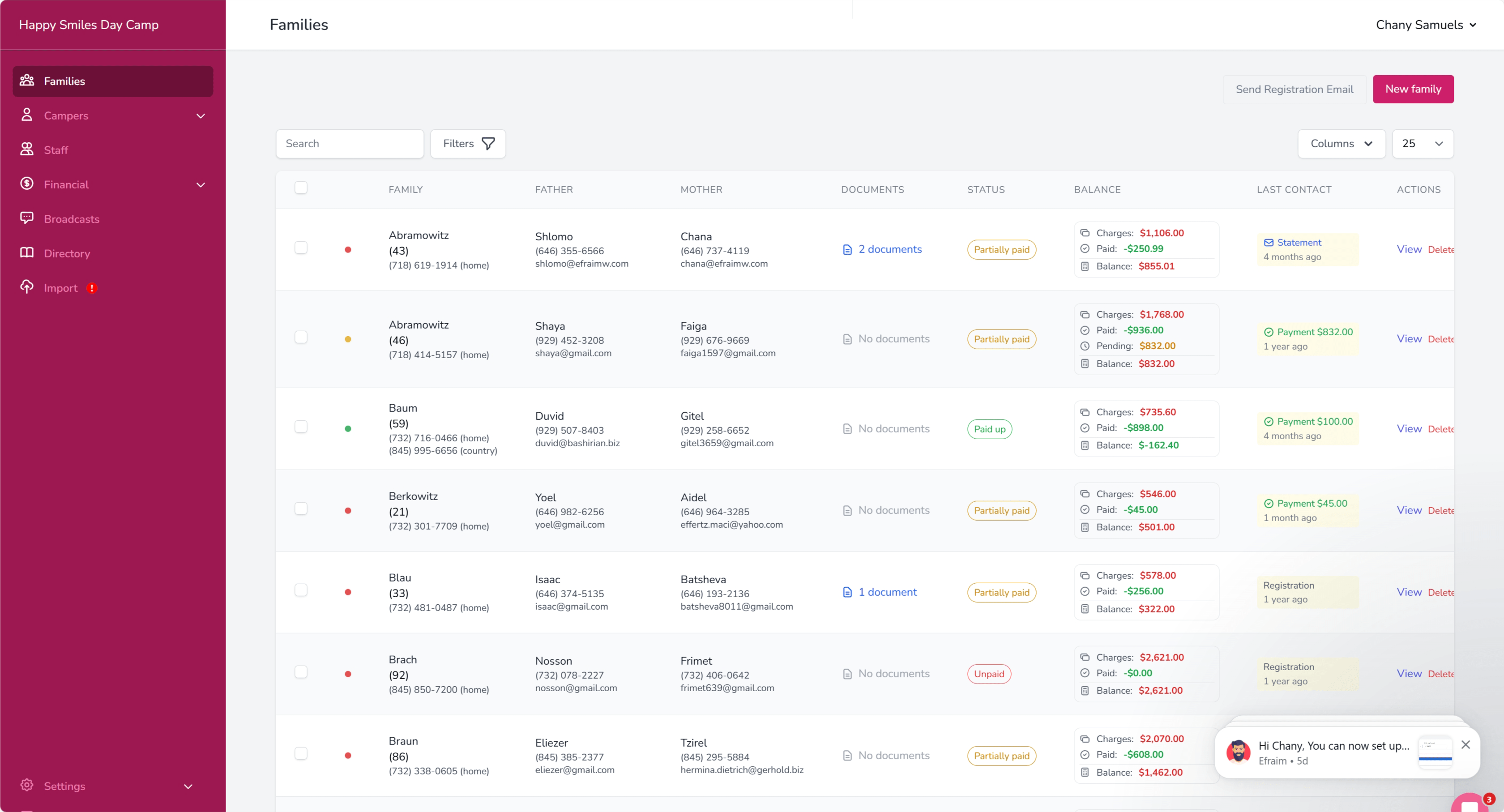Check the Brach family row checkbox
This screenshot has width=1504, height=812.
tap(301, 671)
